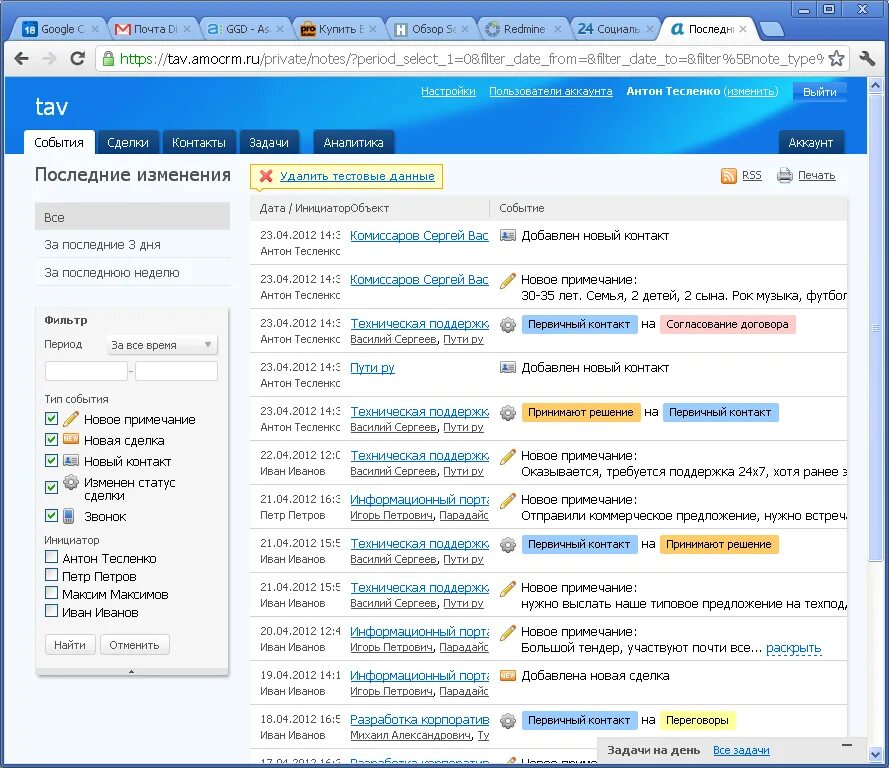The width and height of the screenshot is (889, 768).
Task: Open Все задачи link
Action: pos(741,750)
